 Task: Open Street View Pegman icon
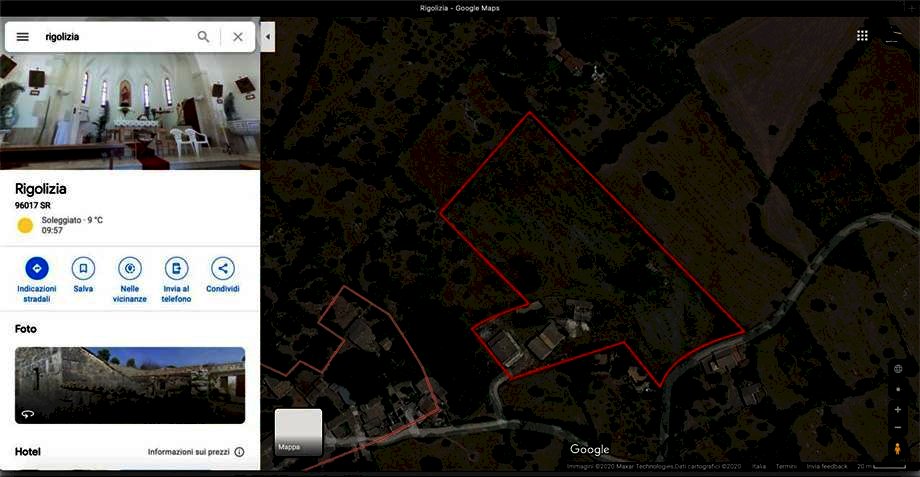(x=897, y=449)
